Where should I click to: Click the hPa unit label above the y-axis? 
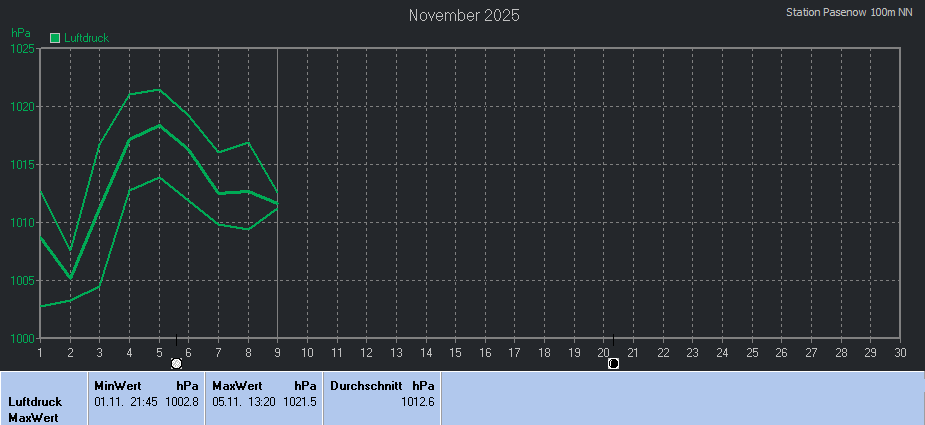coord(20,33)
